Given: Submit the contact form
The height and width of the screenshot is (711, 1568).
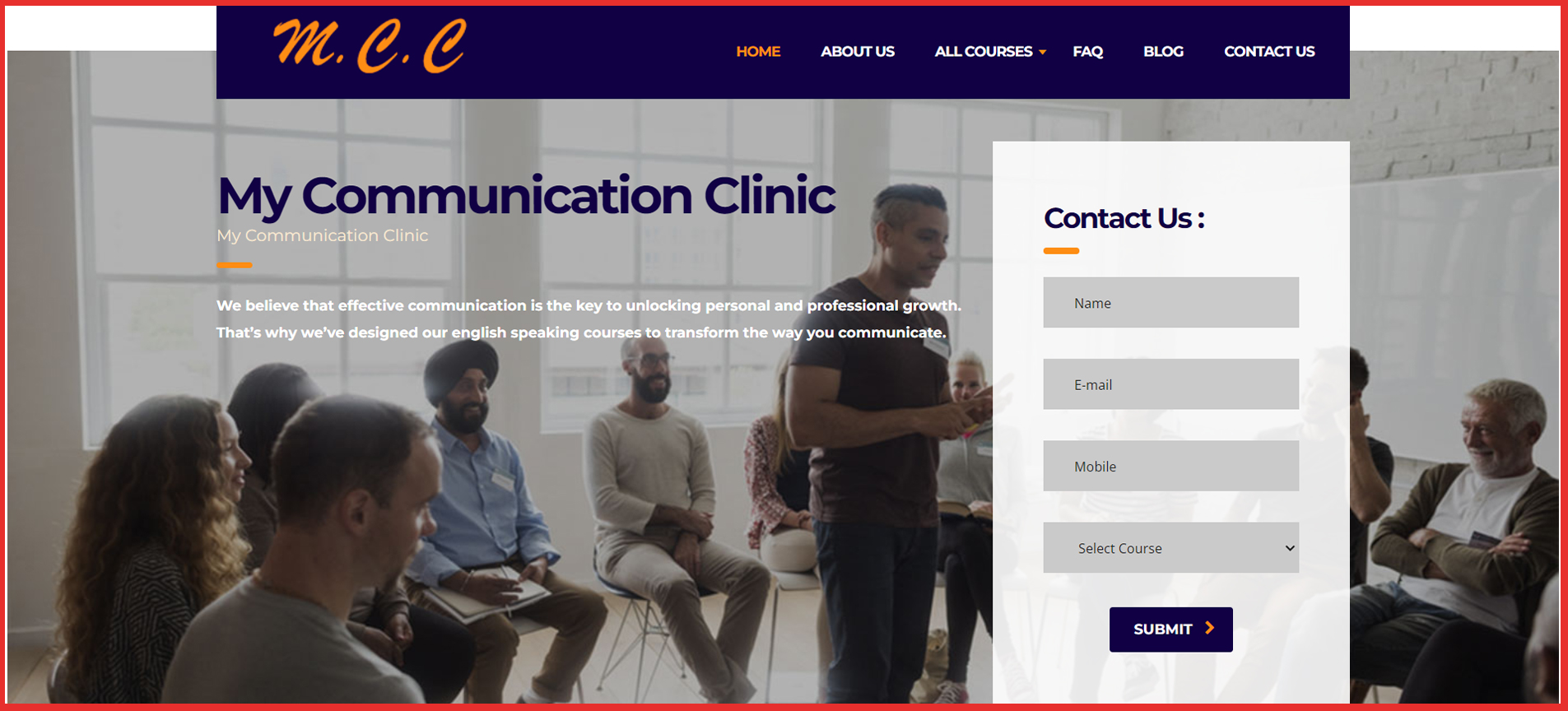Looking at the screenshot, I should click(1171, 630).
